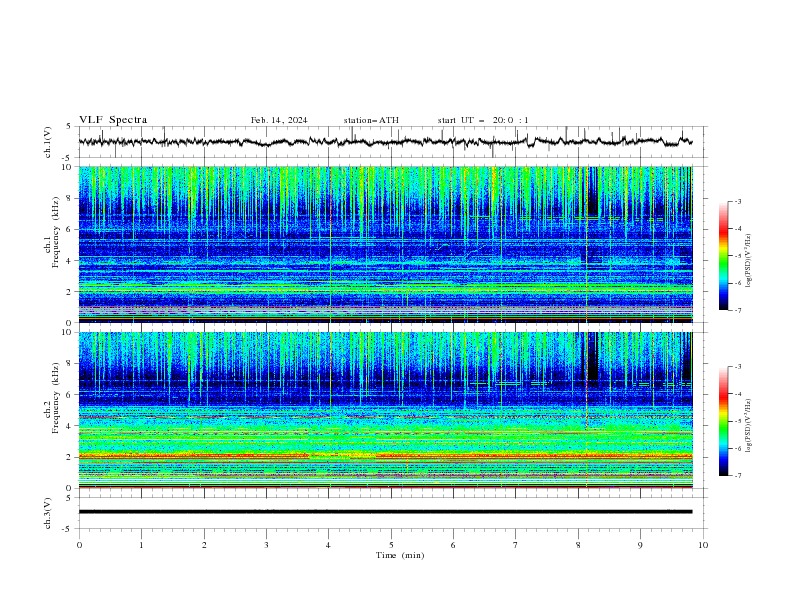Select the "ch.1 Frequency (kHz)" axis label
This screenshot has height=612, width=792.
[52, 232]
